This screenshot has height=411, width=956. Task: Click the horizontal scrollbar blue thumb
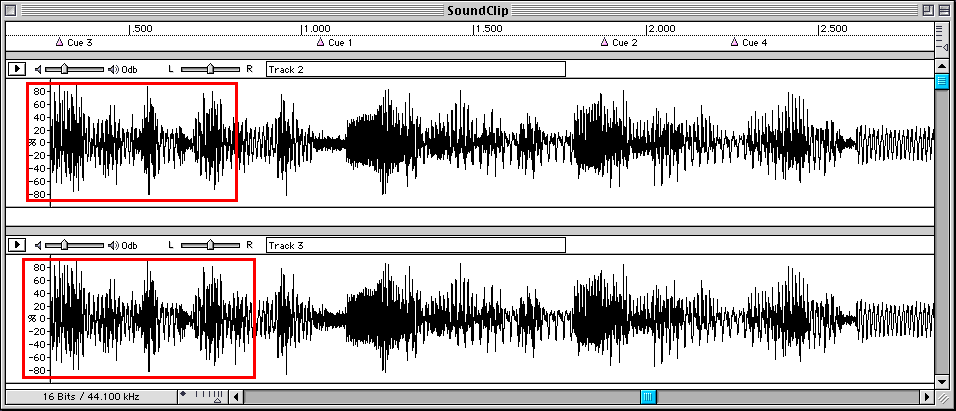[649, 397]
